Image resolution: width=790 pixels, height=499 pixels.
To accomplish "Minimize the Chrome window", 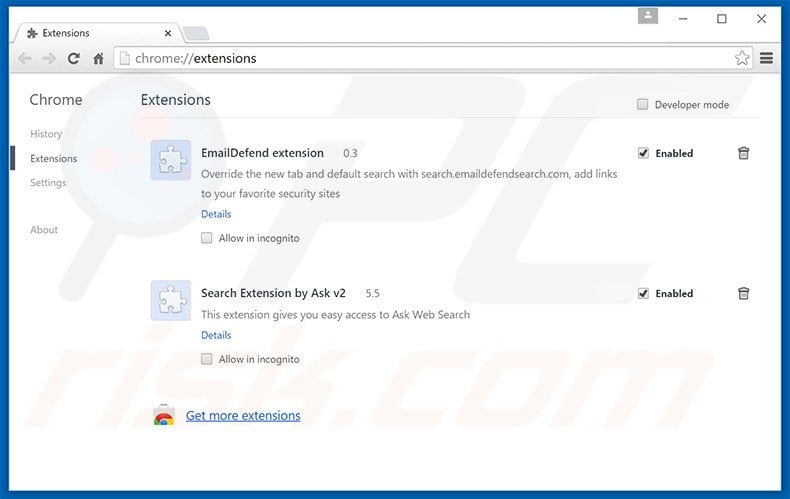I will click(683, 19).
